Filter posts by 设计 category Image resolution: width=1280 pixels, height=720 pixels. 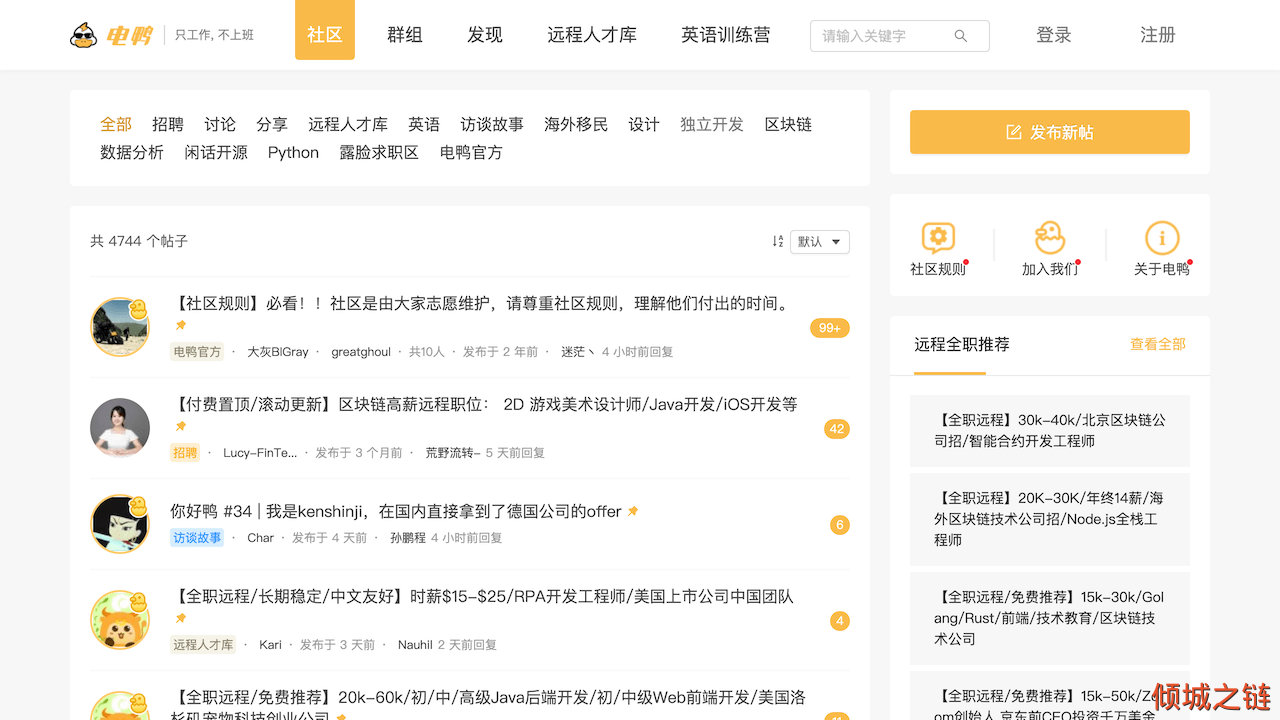click(x=644, y=124)
